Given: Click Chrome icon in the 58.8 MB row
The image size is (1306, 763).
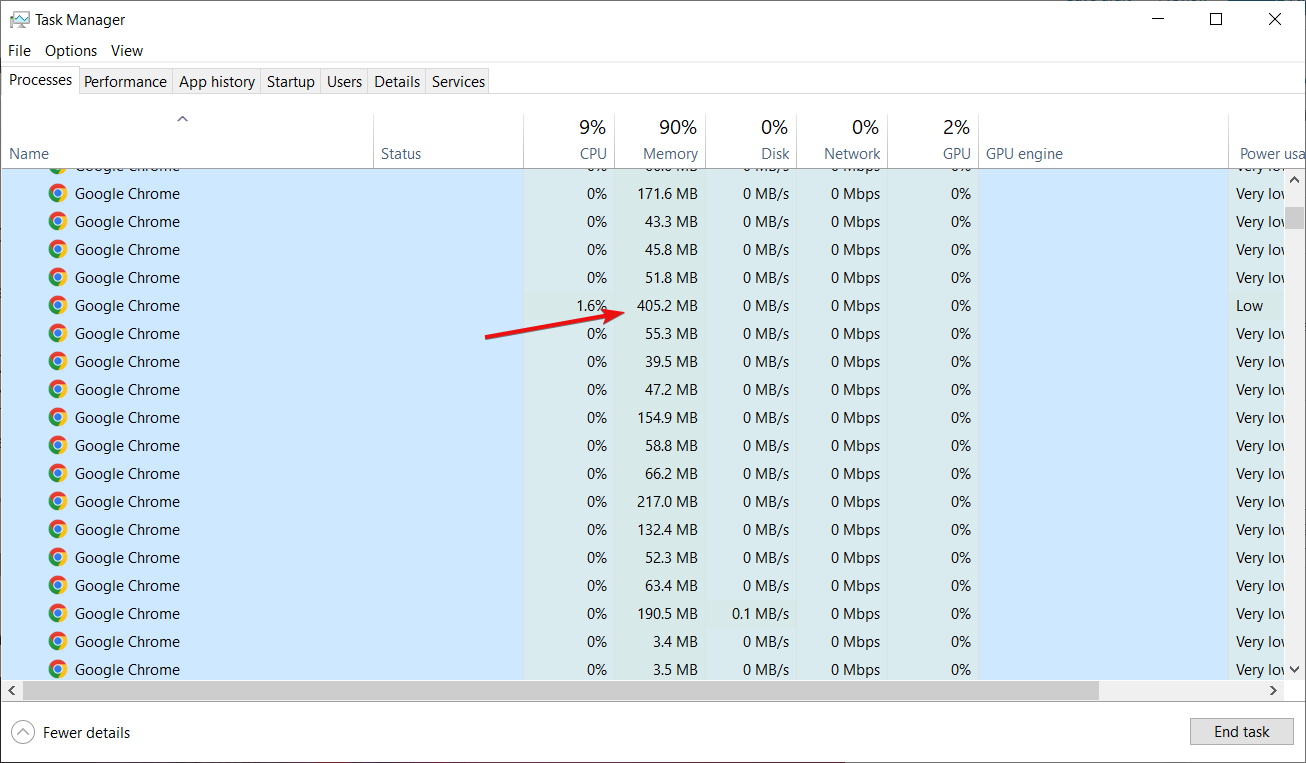Looking at the screenshot, I should point(58,446).
